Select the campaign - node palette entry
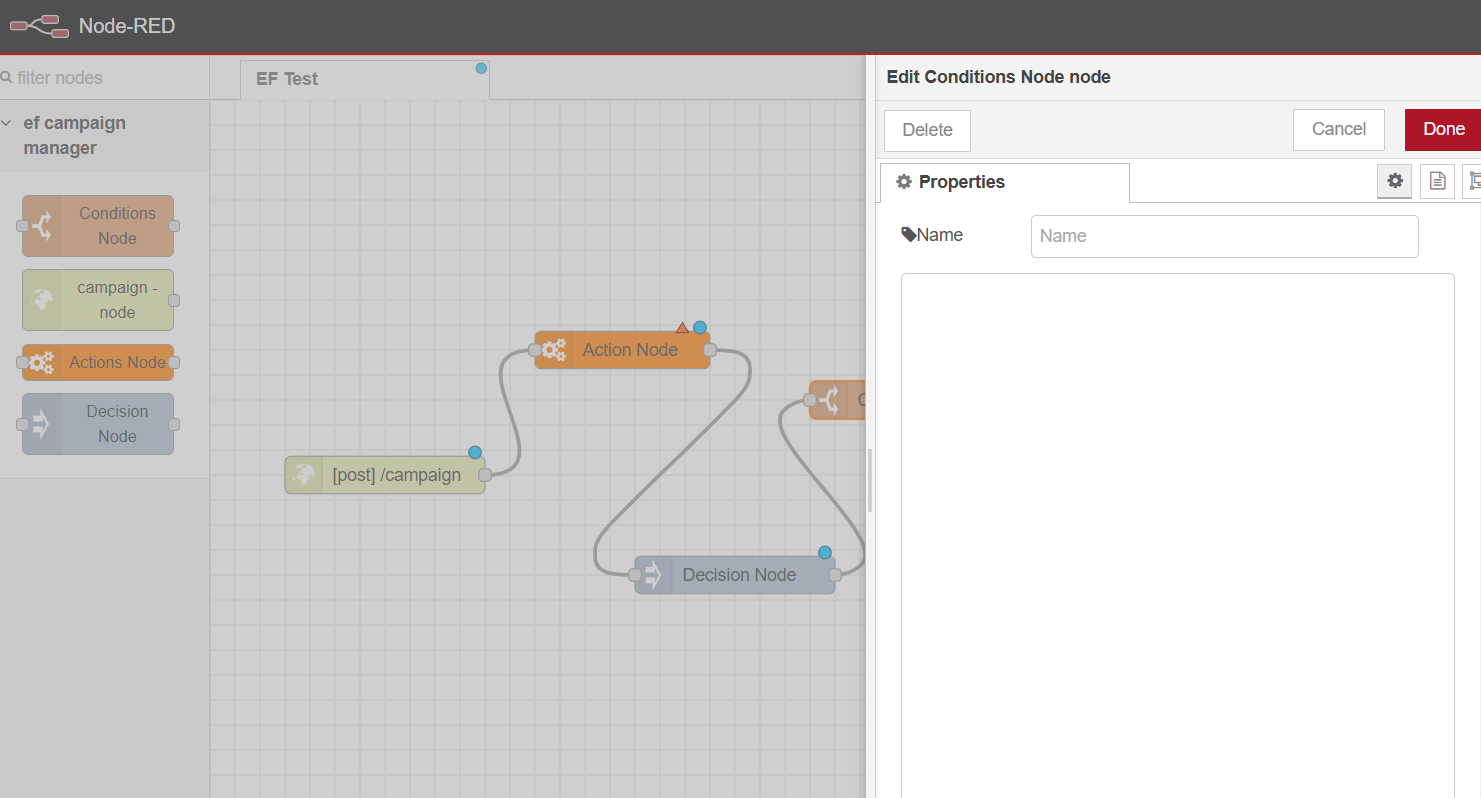Image resolution: width=1481 pixels, height=798 pixels. tap(98, 300)
